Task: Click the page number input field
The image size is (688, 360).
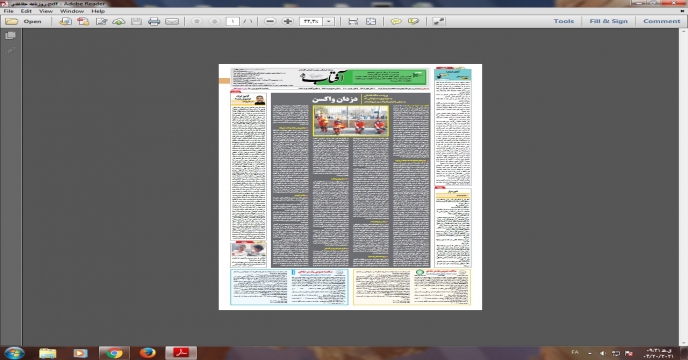Action: [233, 21]
